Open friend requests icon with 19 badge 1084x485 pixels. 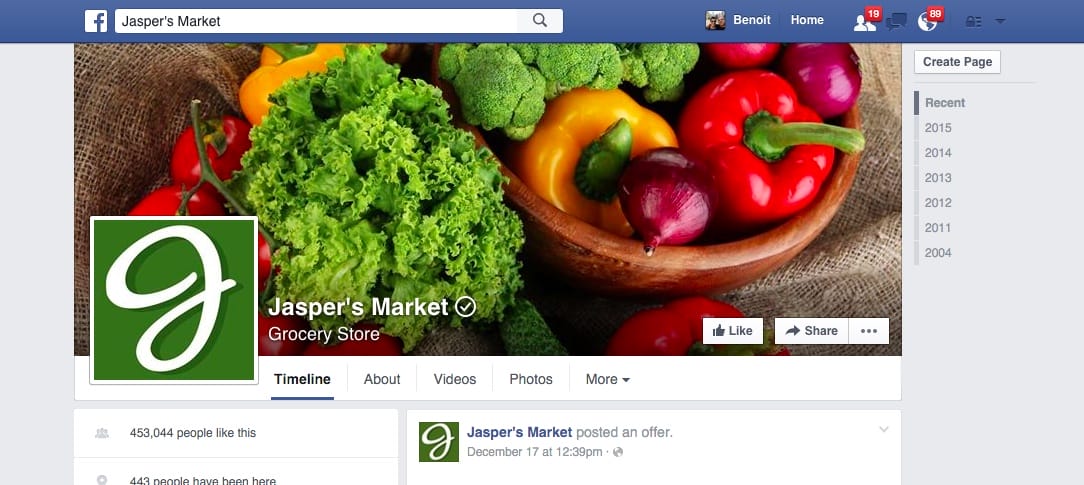click(x=865, y=22)
